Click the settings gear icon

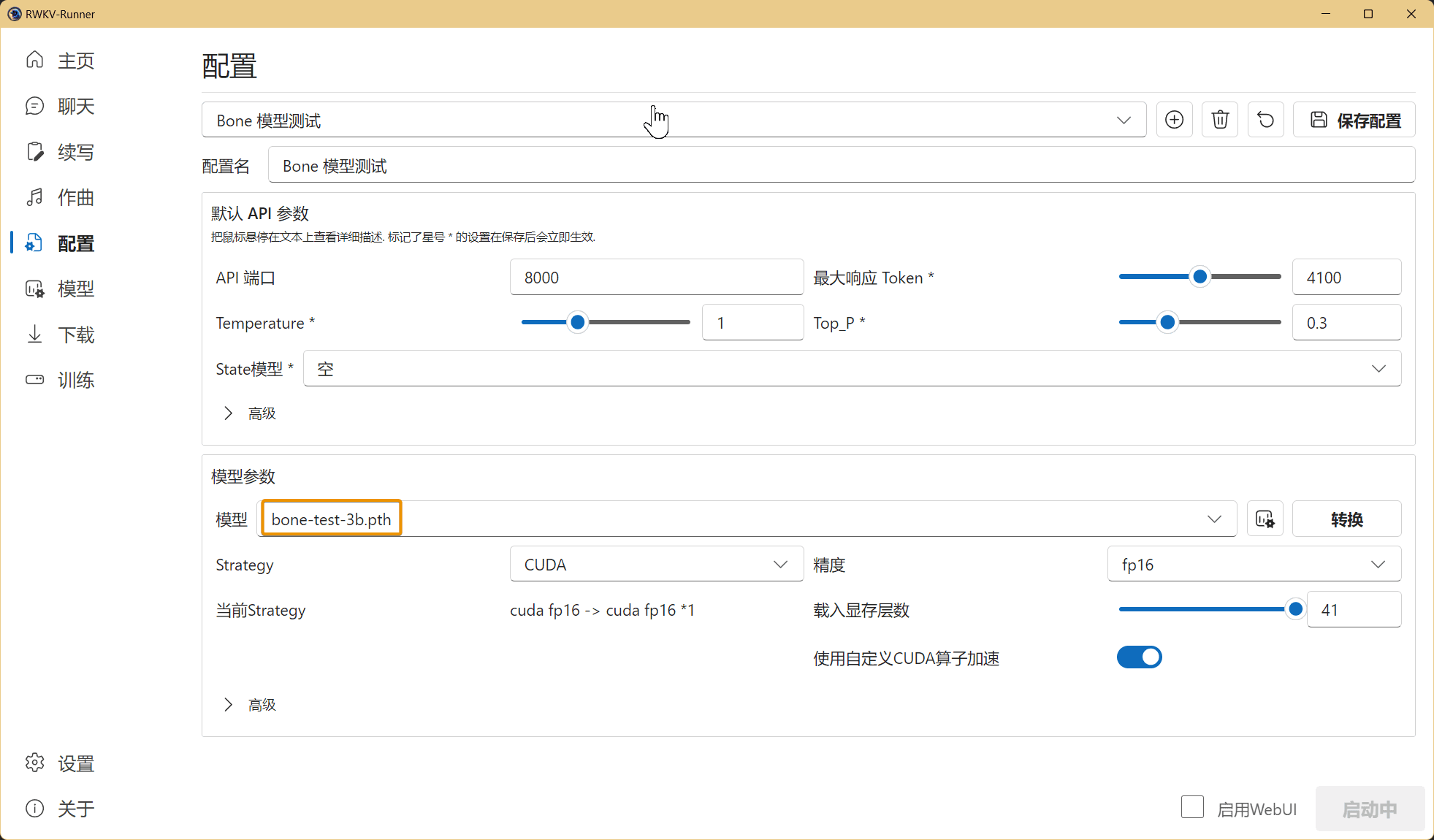tap(34, 763)
